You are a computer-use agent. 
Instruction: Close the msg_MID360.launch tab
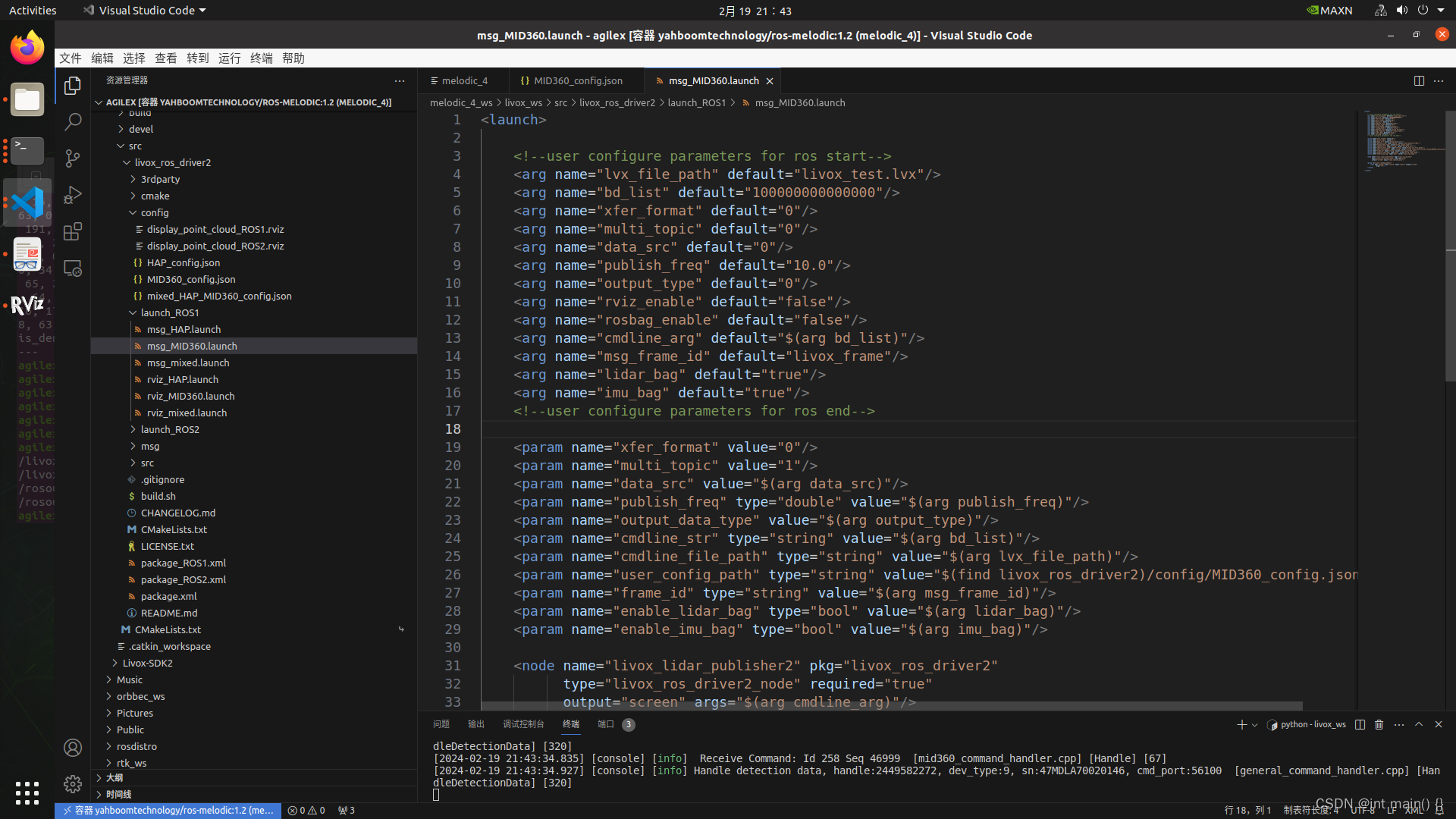(x=770, y=80)
